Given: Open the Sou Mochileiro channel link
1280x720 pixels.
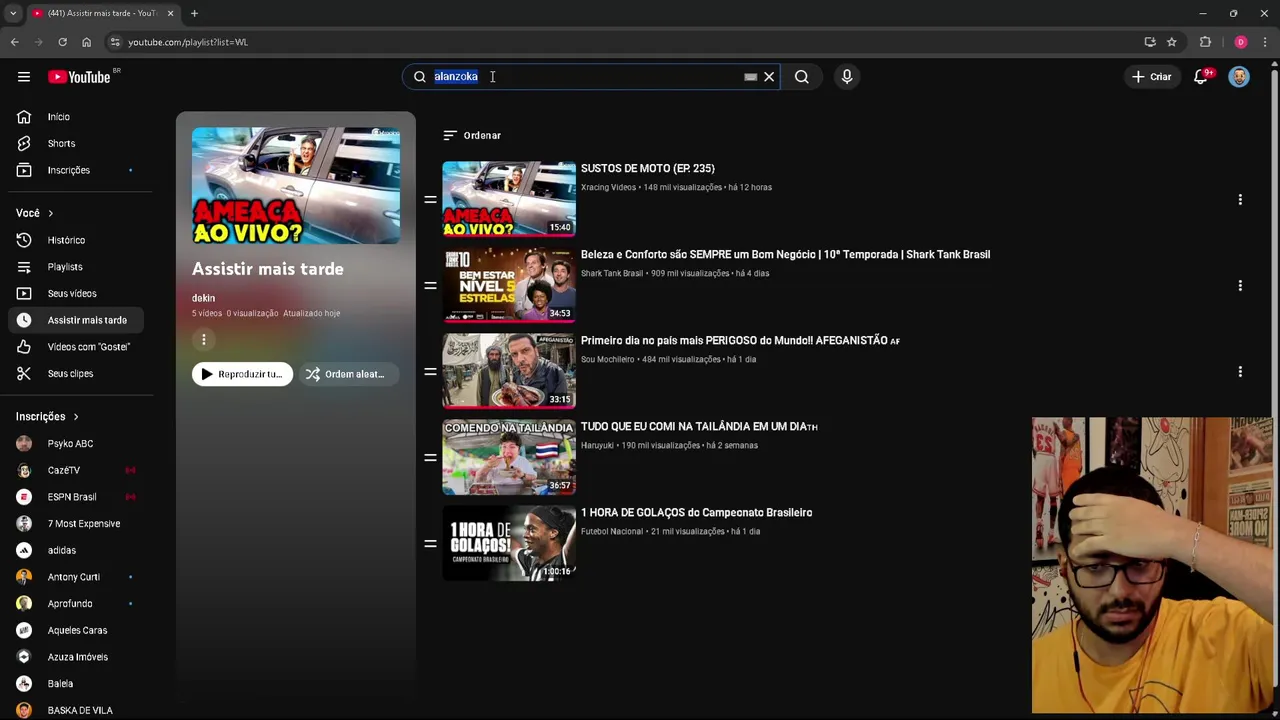Looking at the screenshot, I should [608, 359].
